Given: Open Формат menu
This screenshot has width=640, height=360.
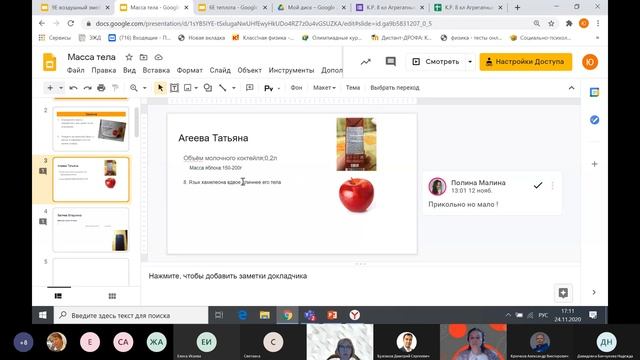Looking at the screenshot, I should pos(189,70).
